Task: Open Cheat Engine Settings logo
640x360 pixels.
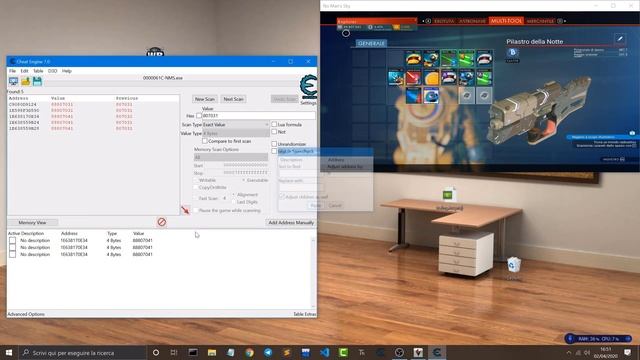Action: click(x=308, y=87)
